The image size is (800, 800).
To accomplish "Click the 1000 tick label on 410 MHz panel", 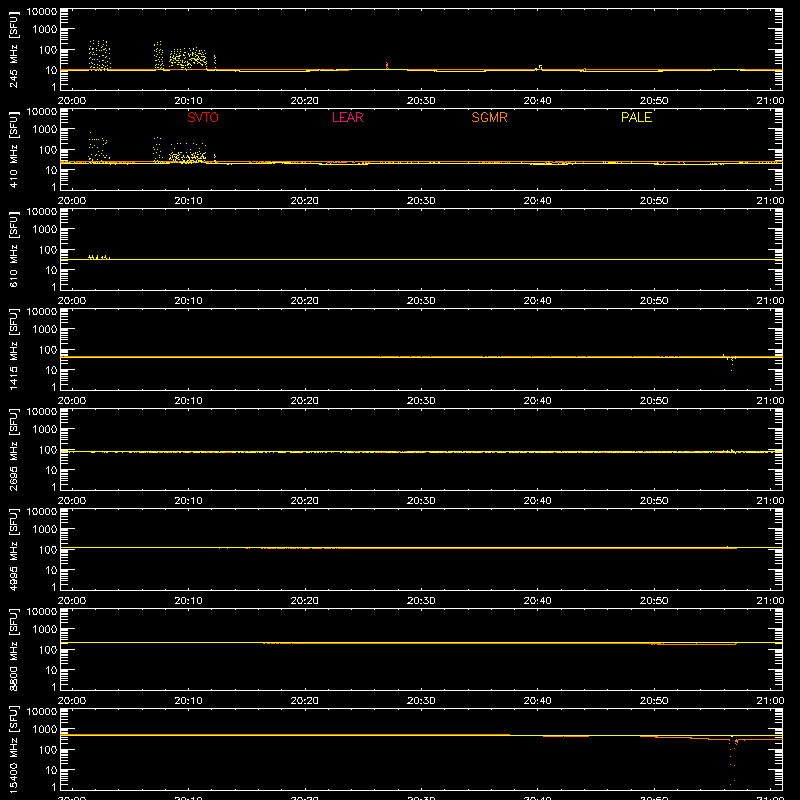I will [x=45, y=130].
